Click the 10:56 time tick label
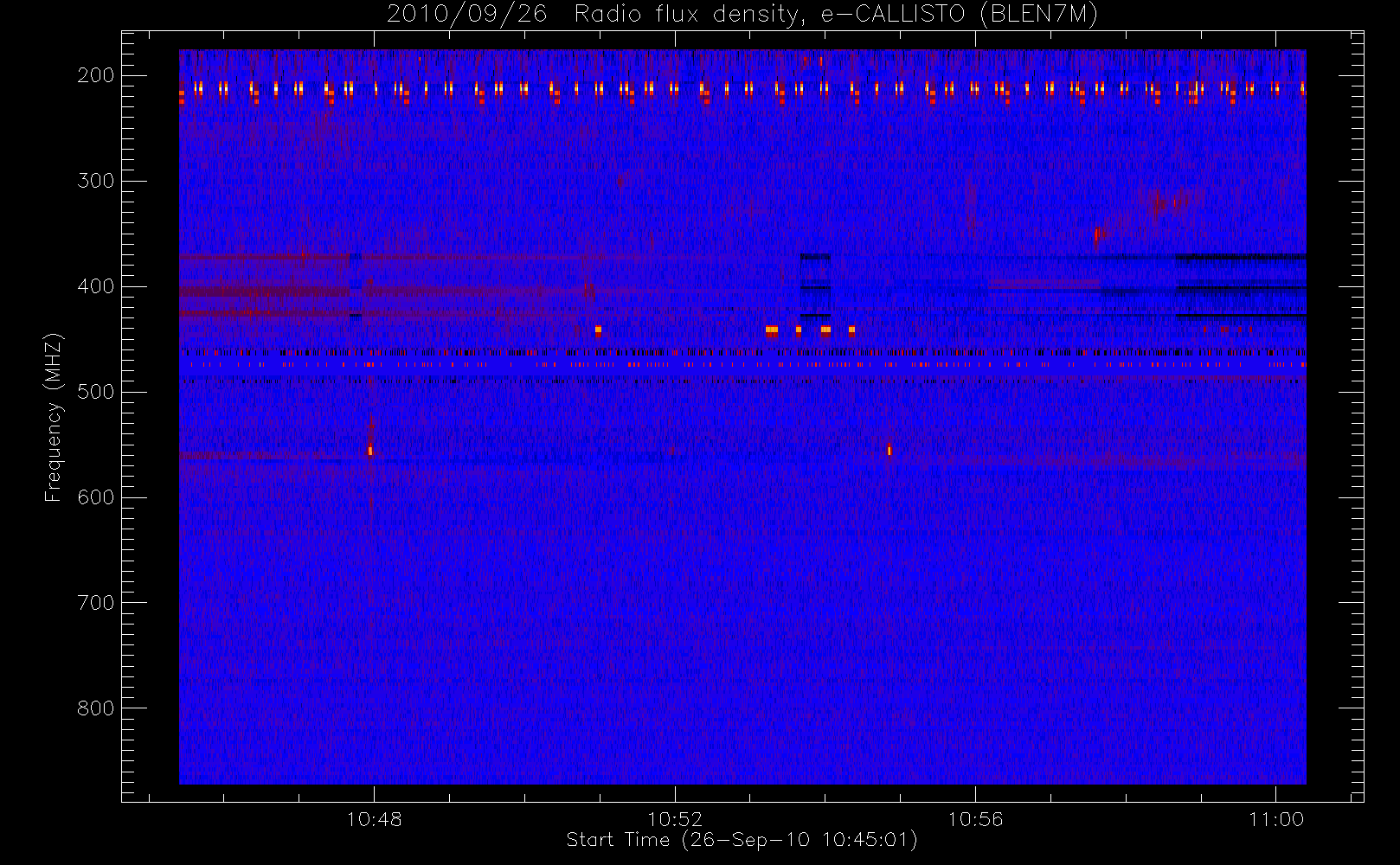 [975, 819]
